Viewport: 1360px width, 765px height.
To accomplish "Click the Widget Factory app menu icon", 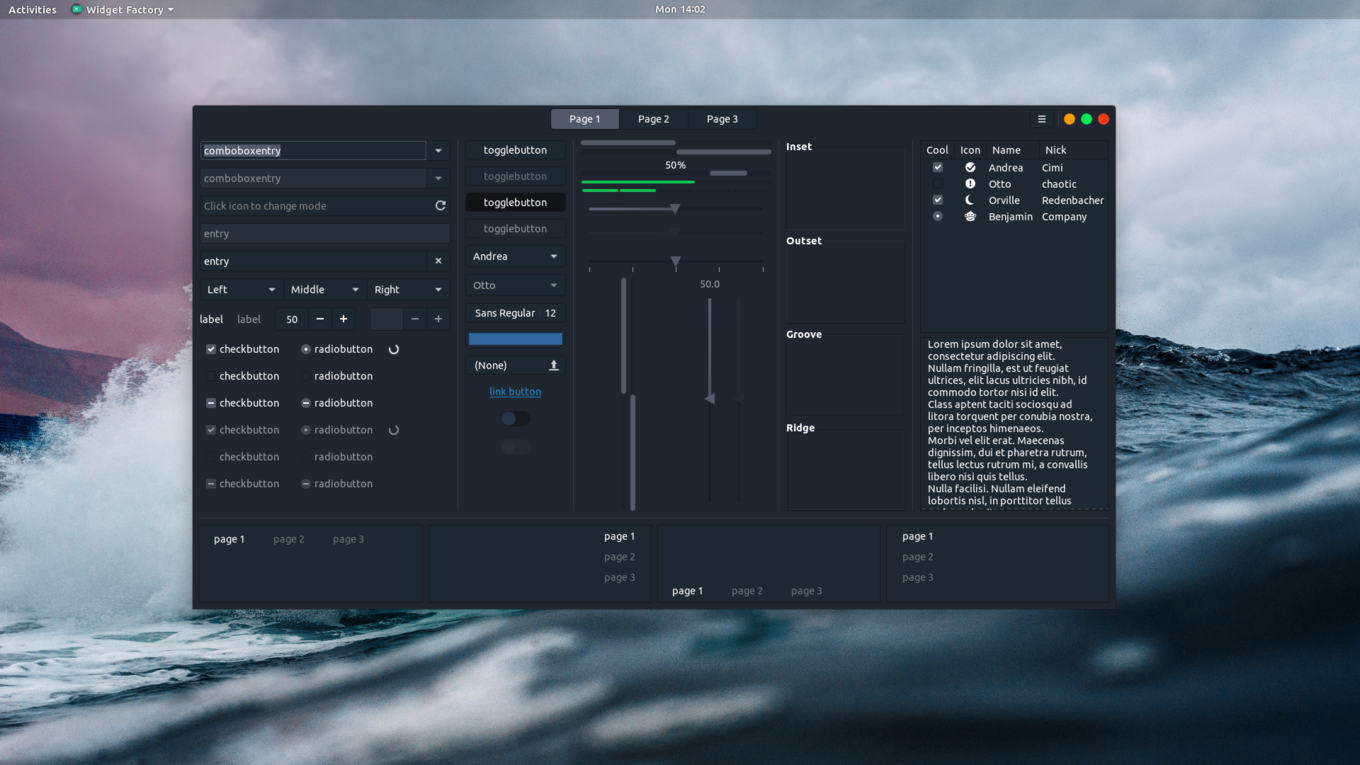I will 77,9.
